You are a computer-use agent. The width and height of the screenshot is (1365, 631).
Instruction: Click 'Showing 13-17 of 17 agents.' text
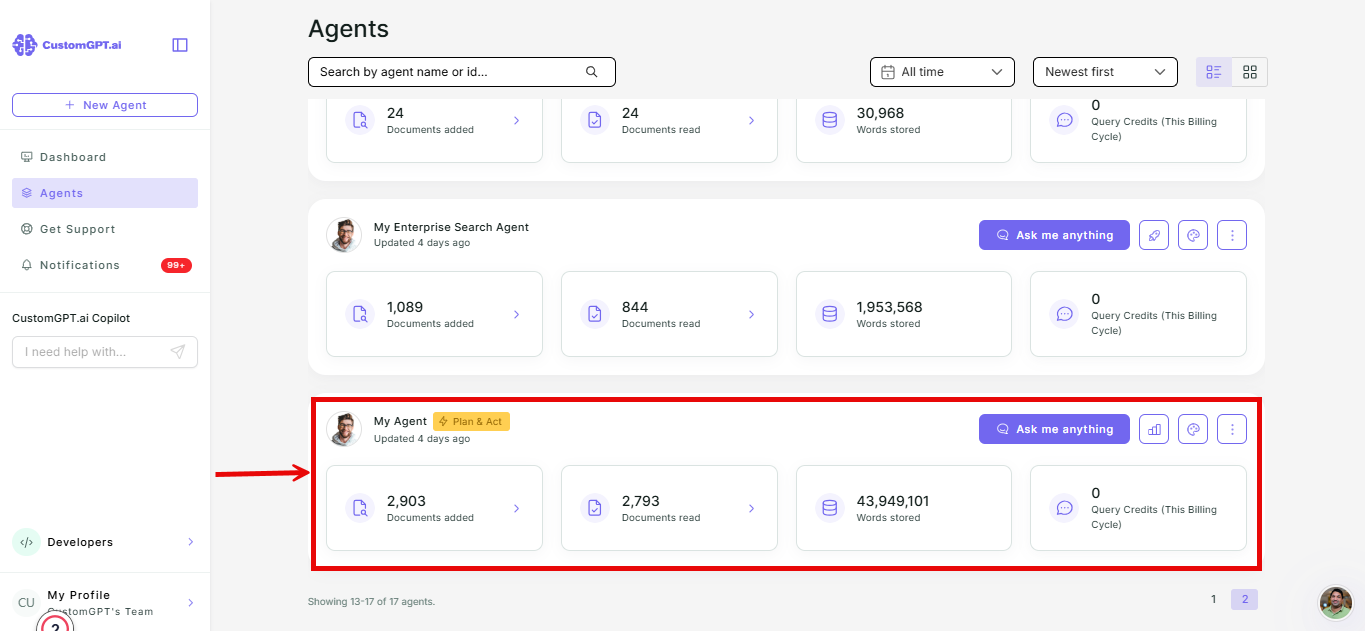[x=371, y=602]
